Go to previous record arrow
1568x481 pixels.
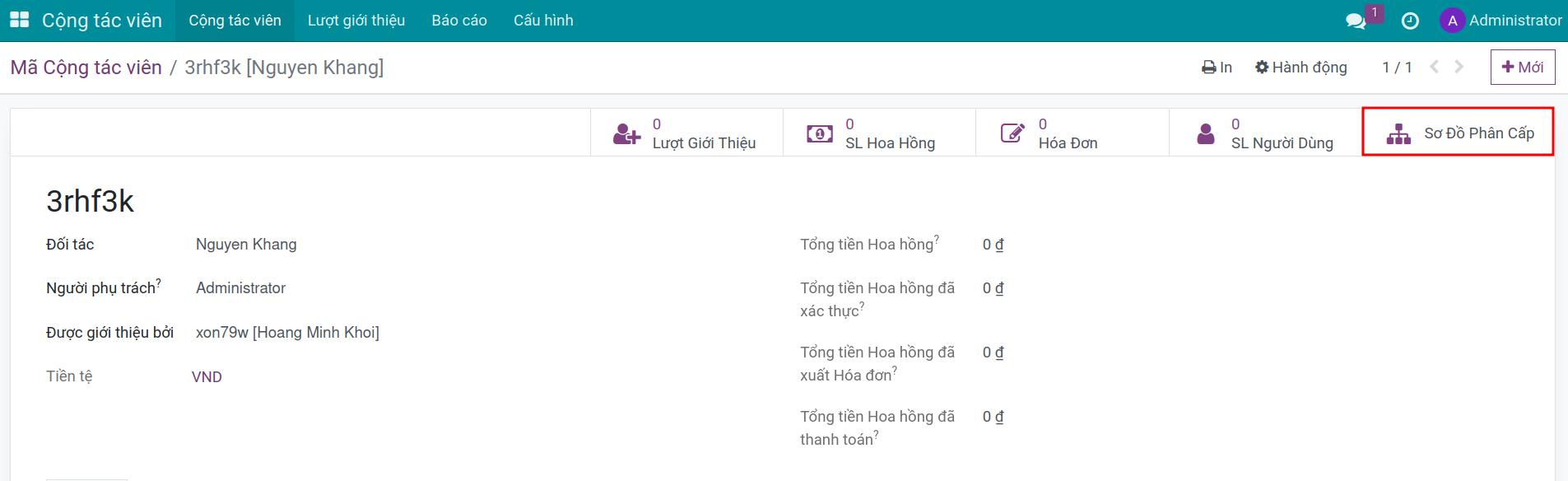click(1434, 67)
